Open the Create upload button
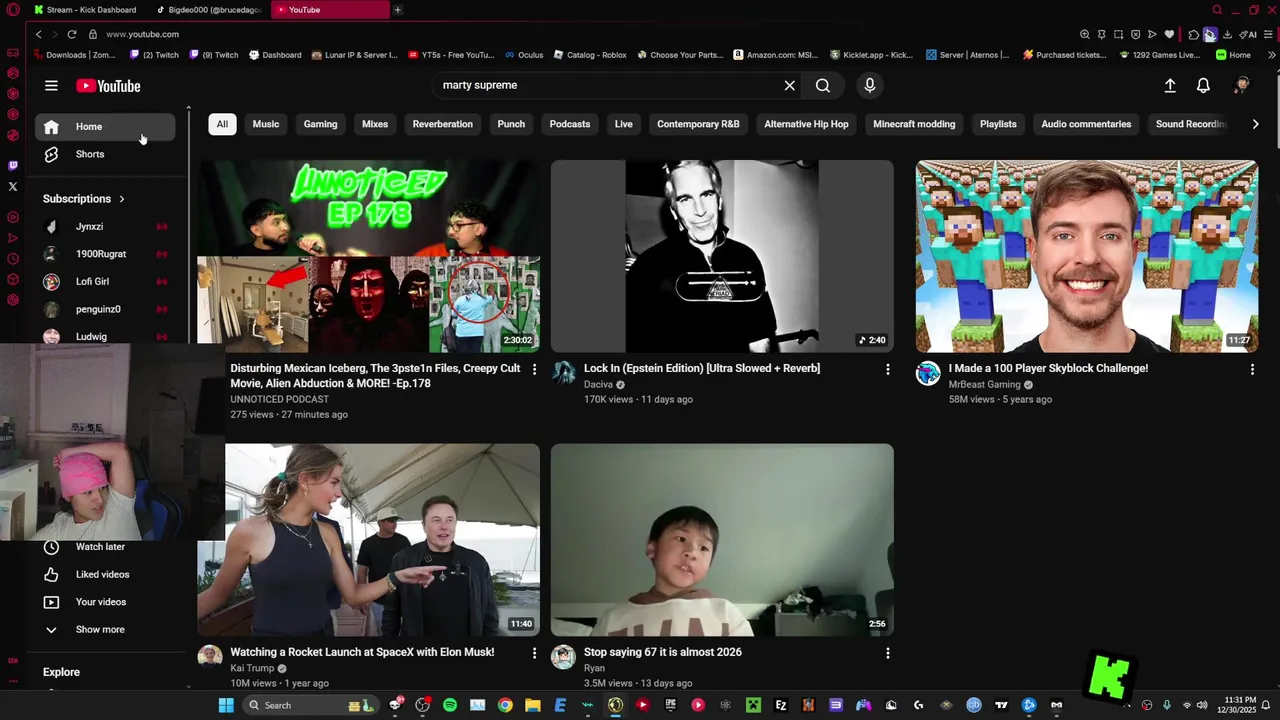Image resolution: width=1280 pixels, height=720 pixels. pyautogui.click(x=1170, y=86)
